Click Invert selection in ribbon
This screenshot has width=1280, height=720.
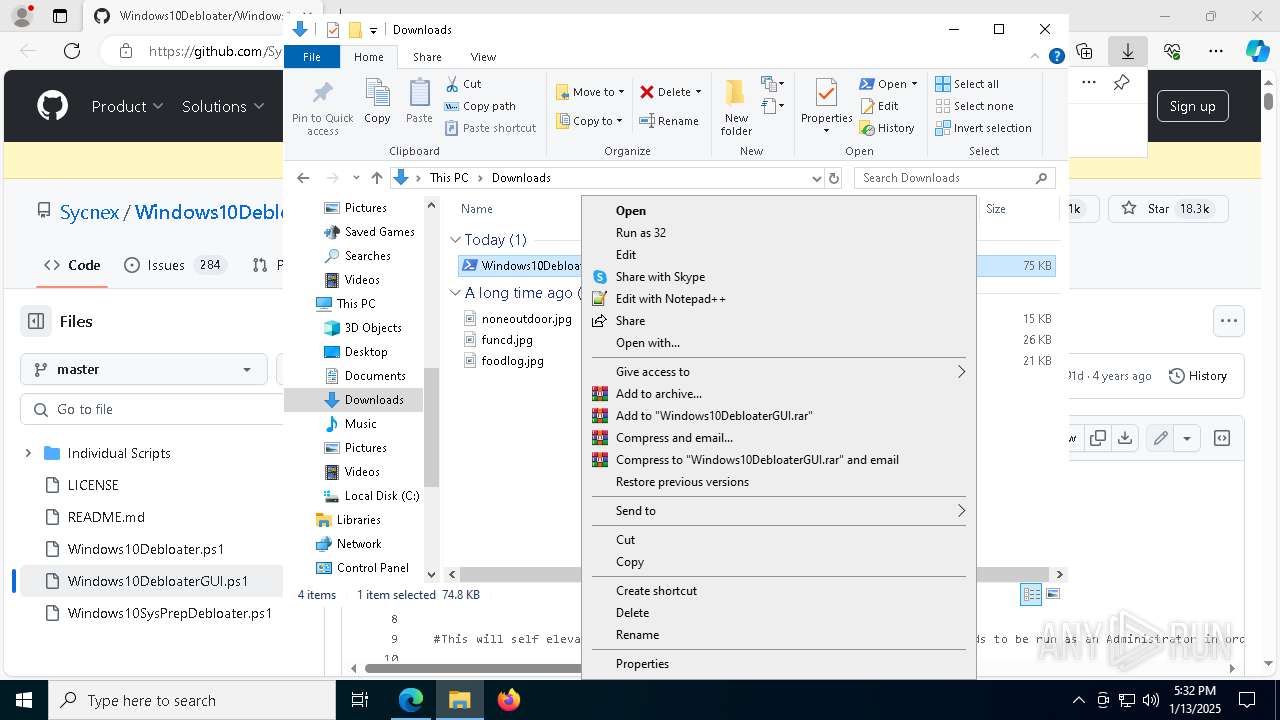[x=983, y=128]
